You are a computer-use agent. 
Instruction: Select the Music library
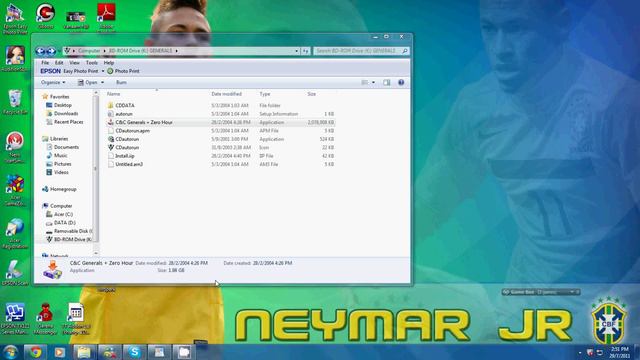[x=60, y=156]
